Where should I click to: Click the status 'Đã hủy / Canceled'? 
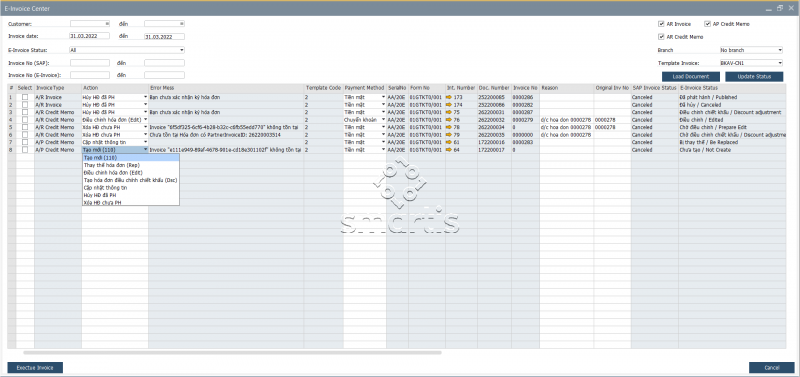click(x=700, y=105)
